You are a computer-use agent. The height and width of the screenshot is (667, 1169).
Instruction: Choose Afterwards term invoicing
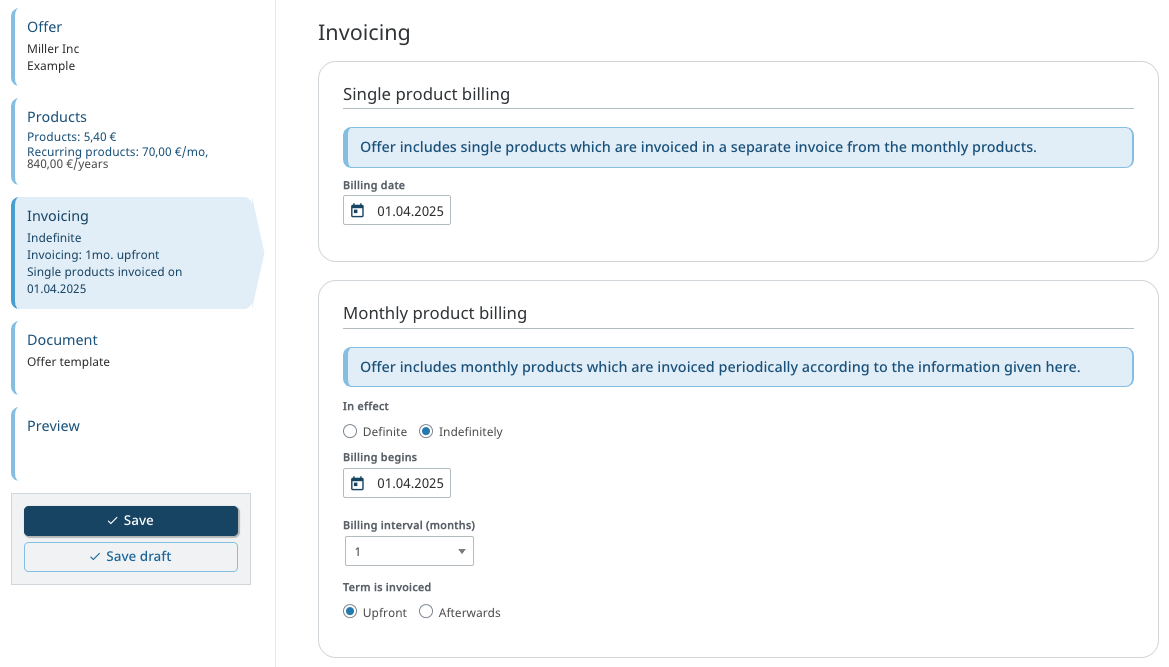[426, 612]
